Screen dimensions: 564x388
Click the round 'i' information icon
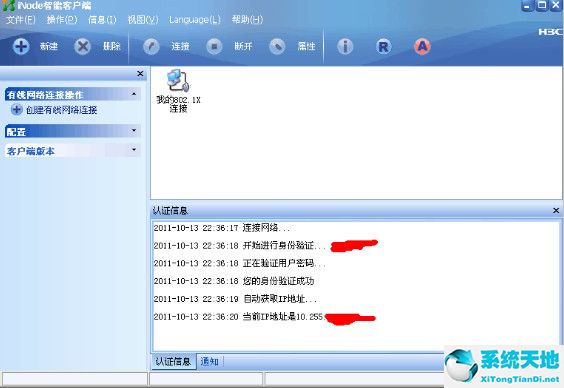pos(345,46)
